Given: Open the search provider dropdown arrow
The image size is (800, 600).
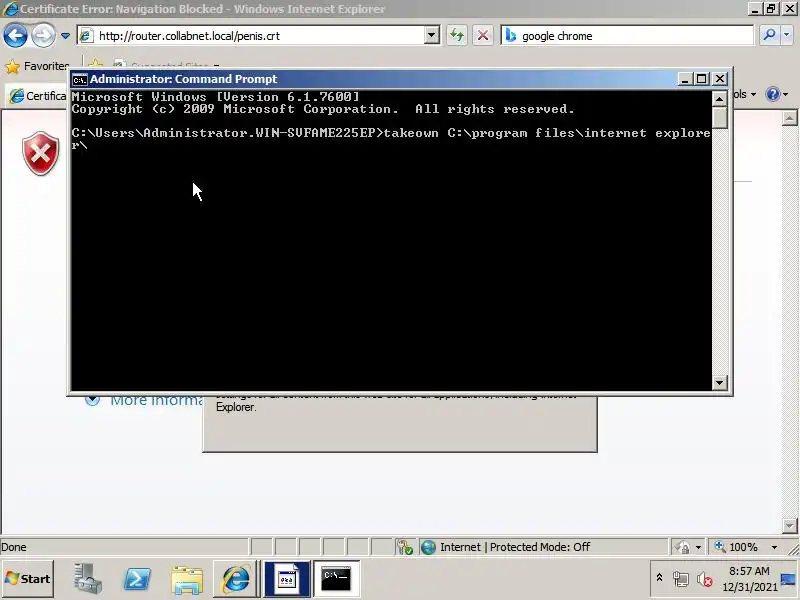Looking at the screenshot, I should pyautogui.click(x=786, y=35).
